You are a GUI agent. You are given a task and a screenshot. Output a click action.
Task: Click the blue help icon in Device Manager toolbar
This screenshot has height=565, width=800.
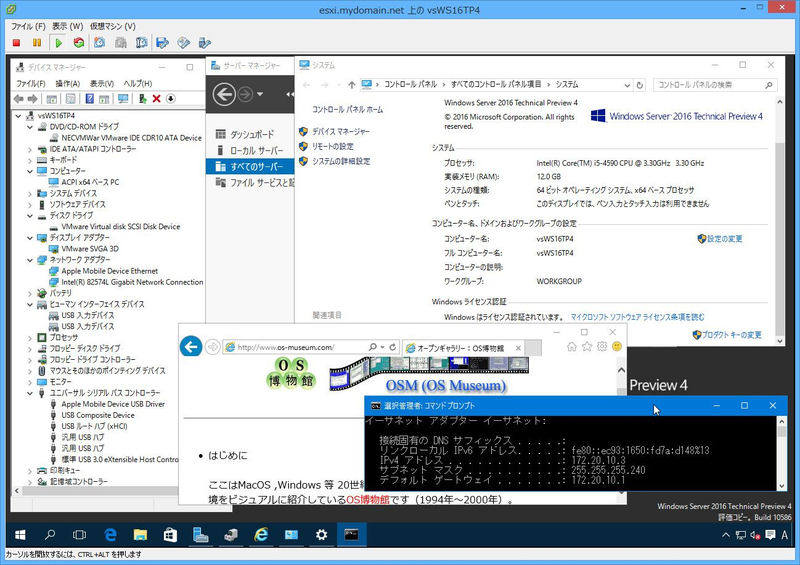click(89, 99)
